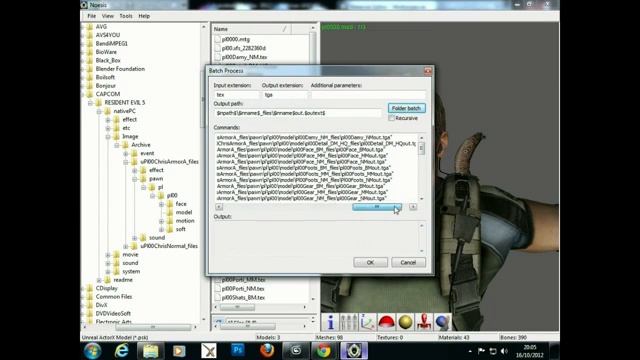Open the Help menu
Screen dimensions: 640x360
coord(144,16)
